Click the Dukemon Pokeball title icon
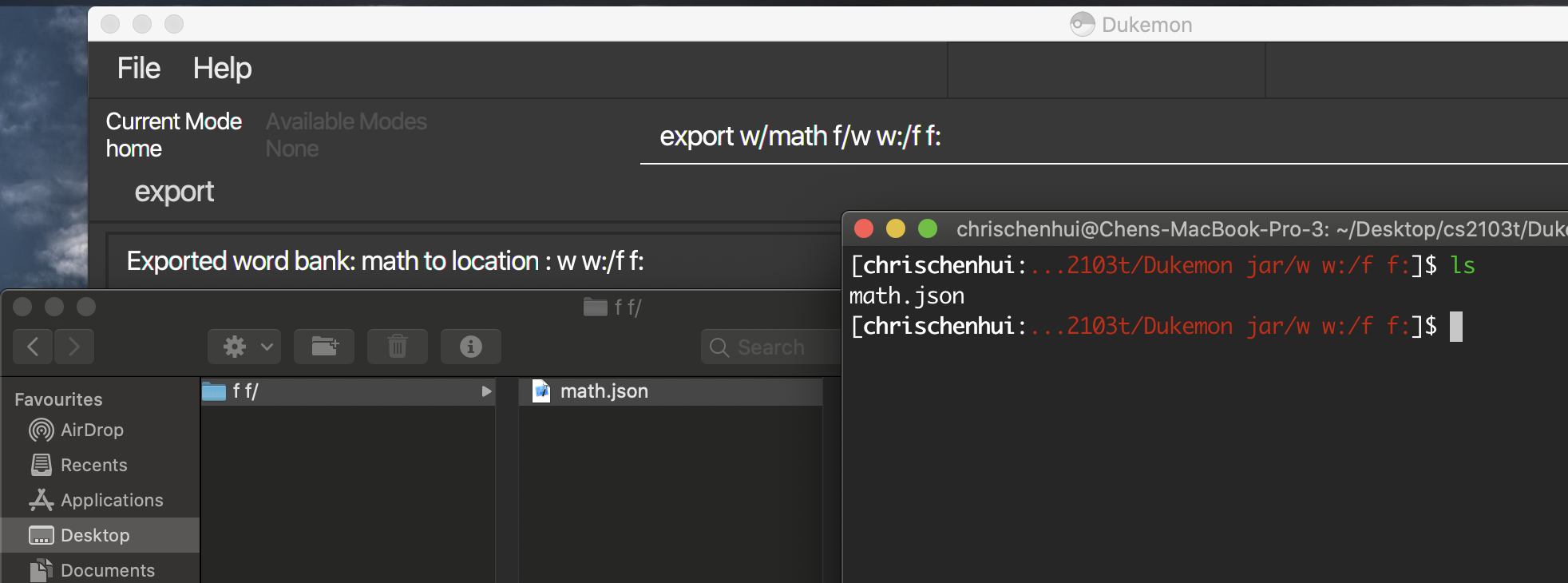This screenshot has width=1568, height=583. pos(1082,25)
